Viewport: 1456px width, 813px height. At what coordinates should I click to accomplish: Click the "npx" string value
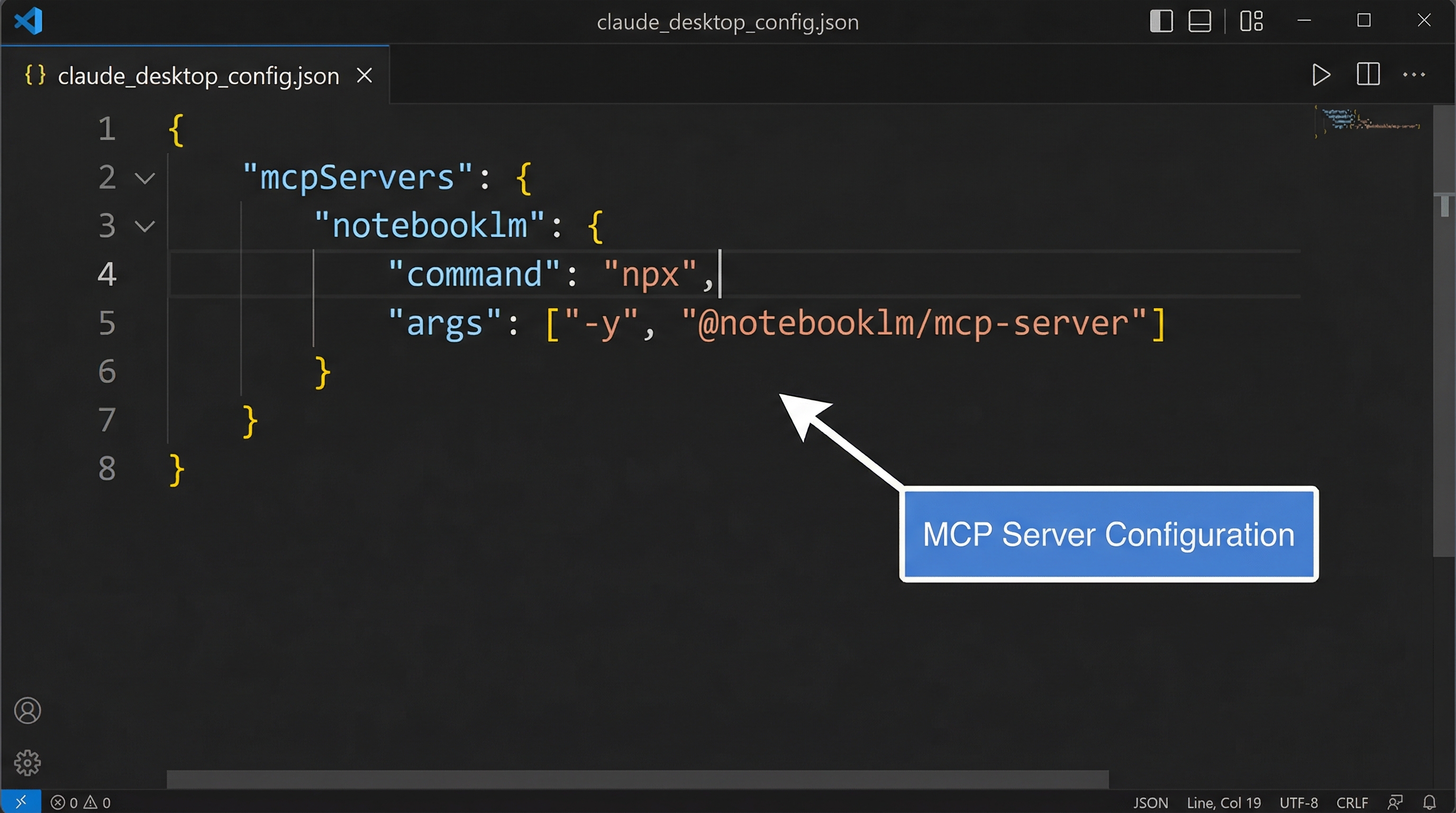(650, 274)
